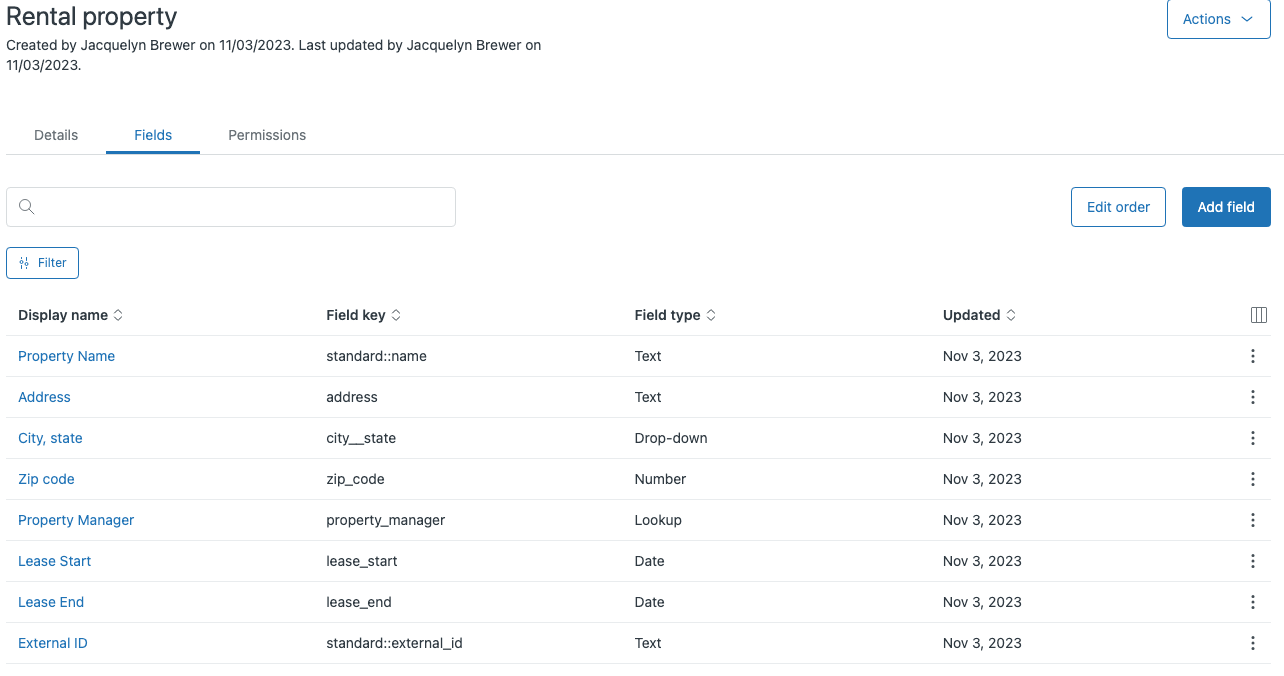The width and height of the screenshot is (1284, 676).
Task: Switch to the Permissions tab
Action: click(x=266, y=135)
